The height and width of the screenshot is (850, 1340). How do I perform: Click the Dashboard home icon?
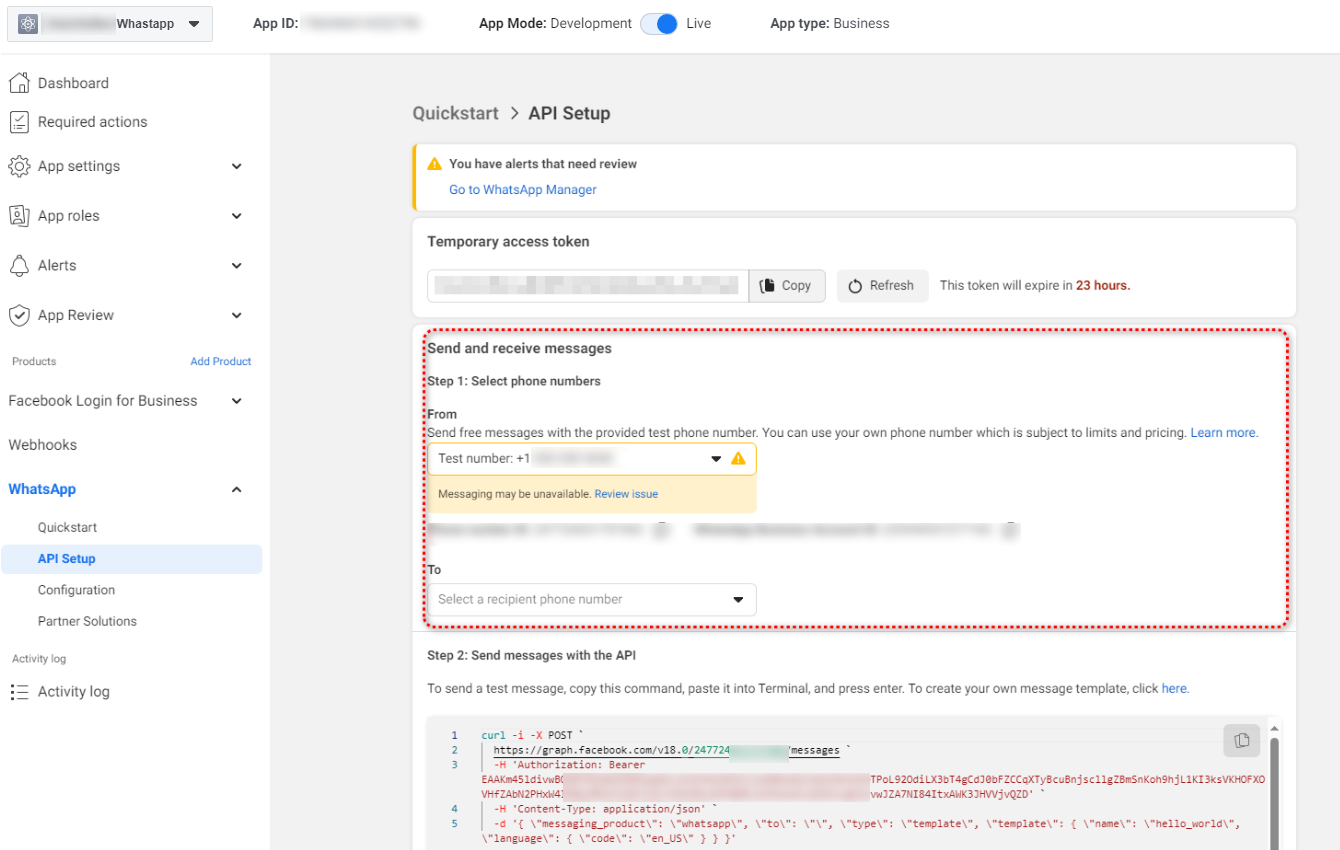coord(19,83)
